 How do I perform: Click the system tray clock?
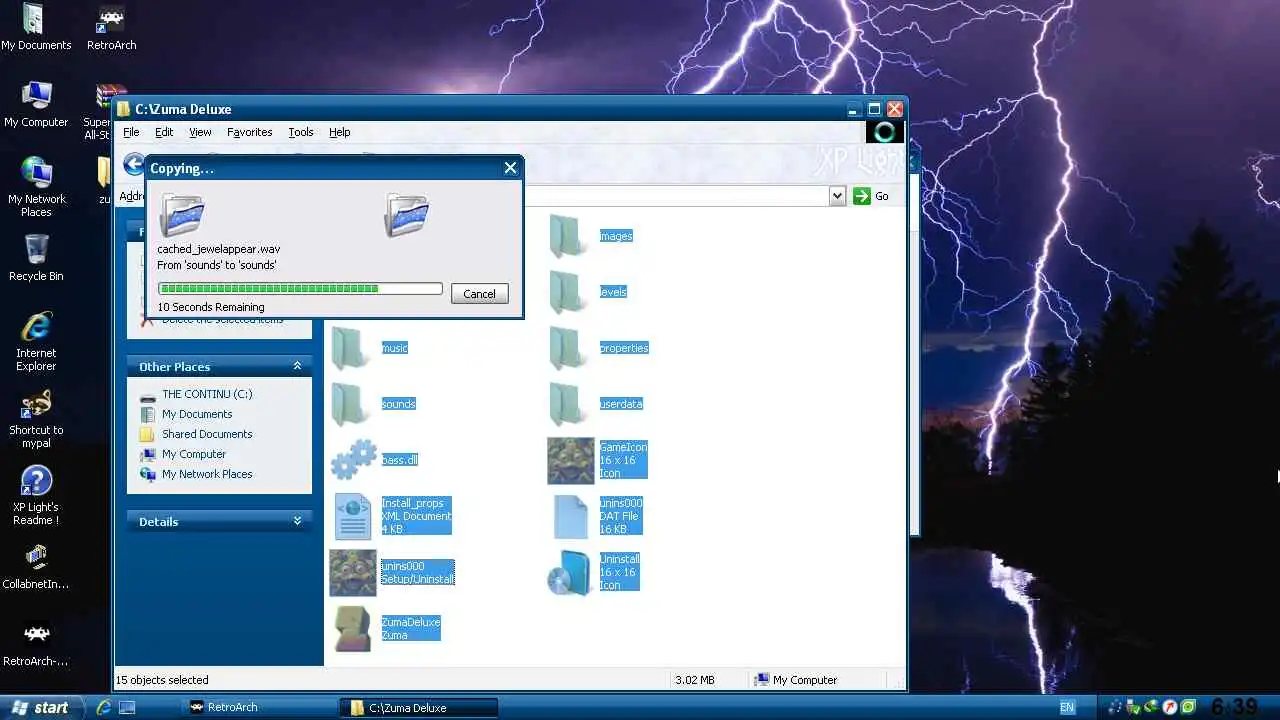pyautogui.click(x=1234, y=708)
